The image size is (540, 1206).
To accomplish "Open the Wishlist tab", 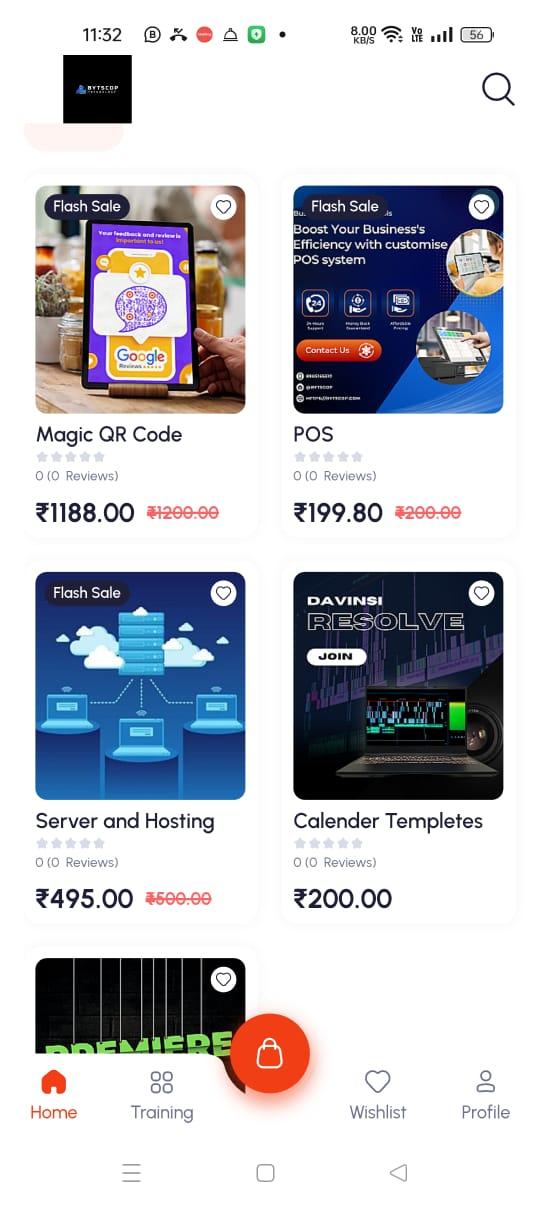I will tap(378, 1095).
